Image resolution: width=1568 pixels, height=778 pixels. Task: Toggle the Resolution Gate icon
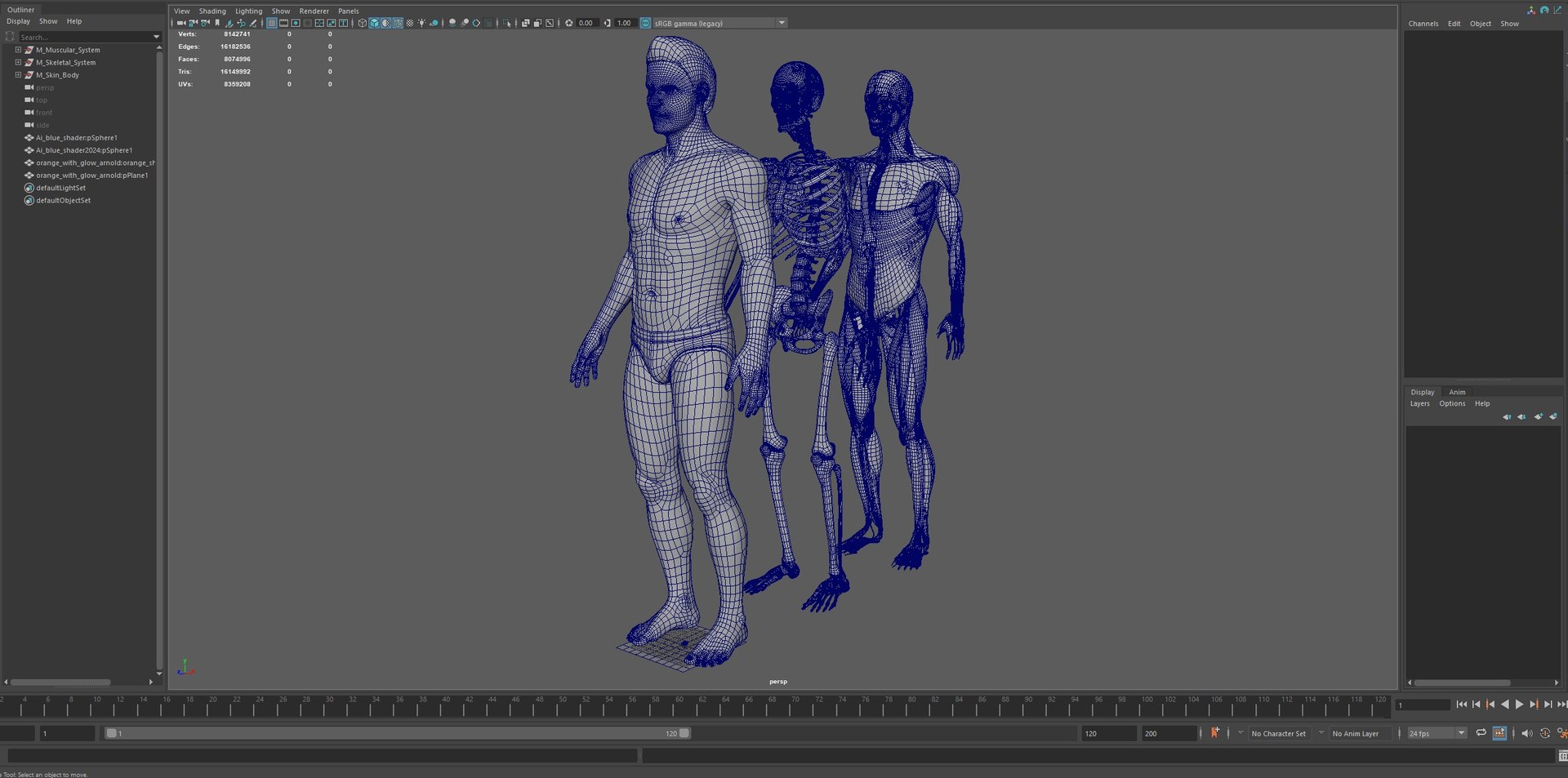tap(296, 23)
